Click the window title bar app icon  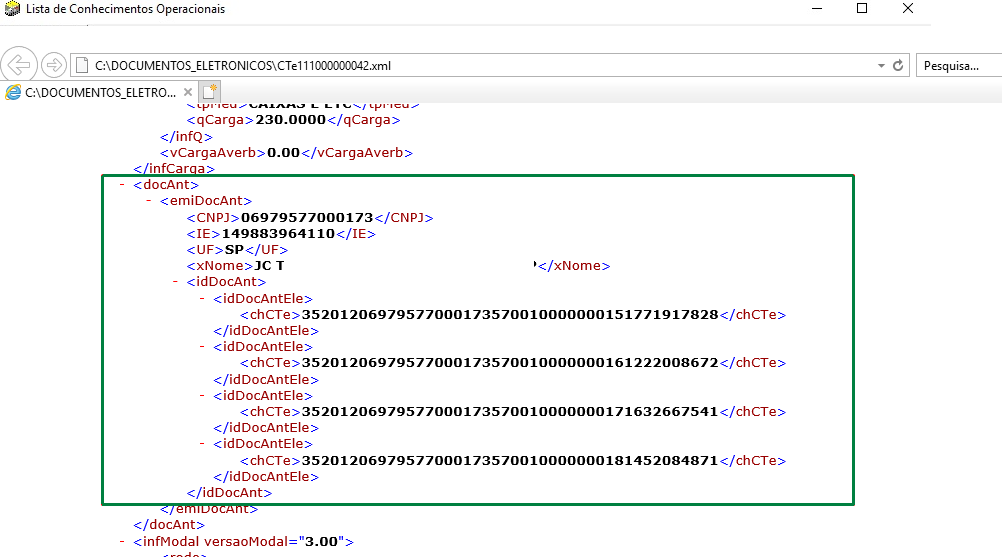(12, 9)
